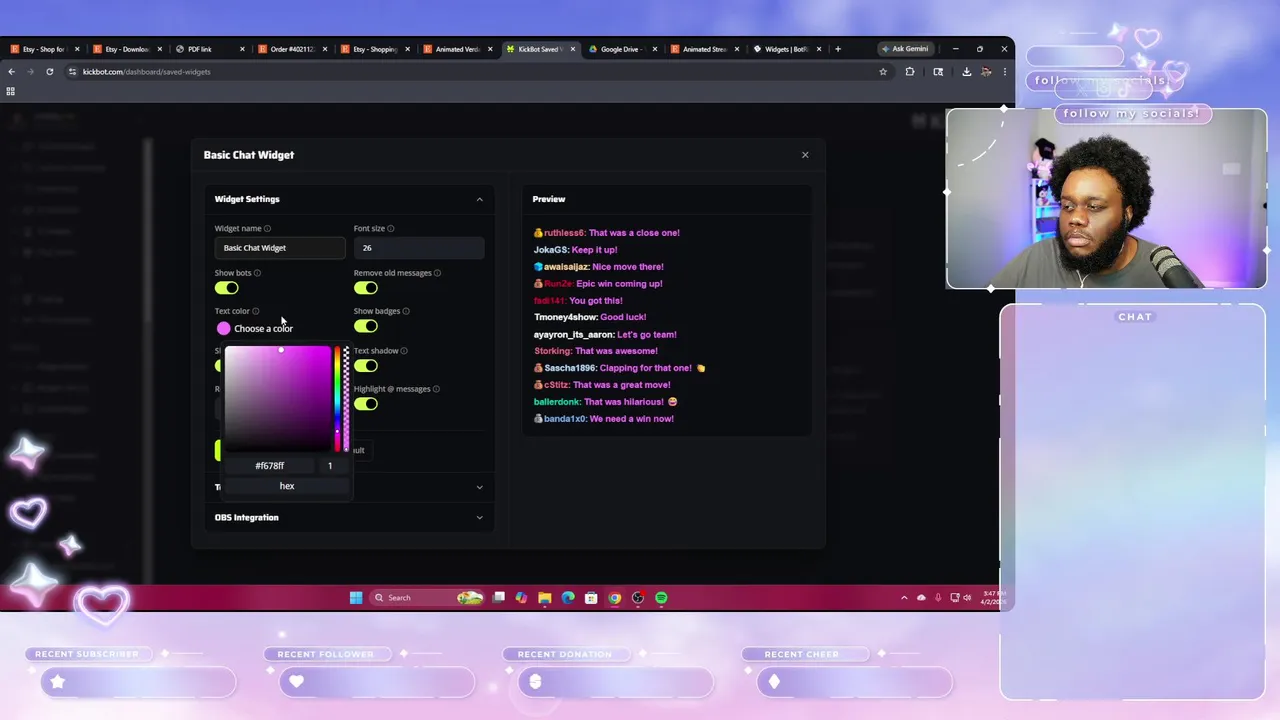This screenshot has height=720, width=1280.
Task: Click 'banda1x0: We need a win now!' message
Action: (x=604, y=419)
